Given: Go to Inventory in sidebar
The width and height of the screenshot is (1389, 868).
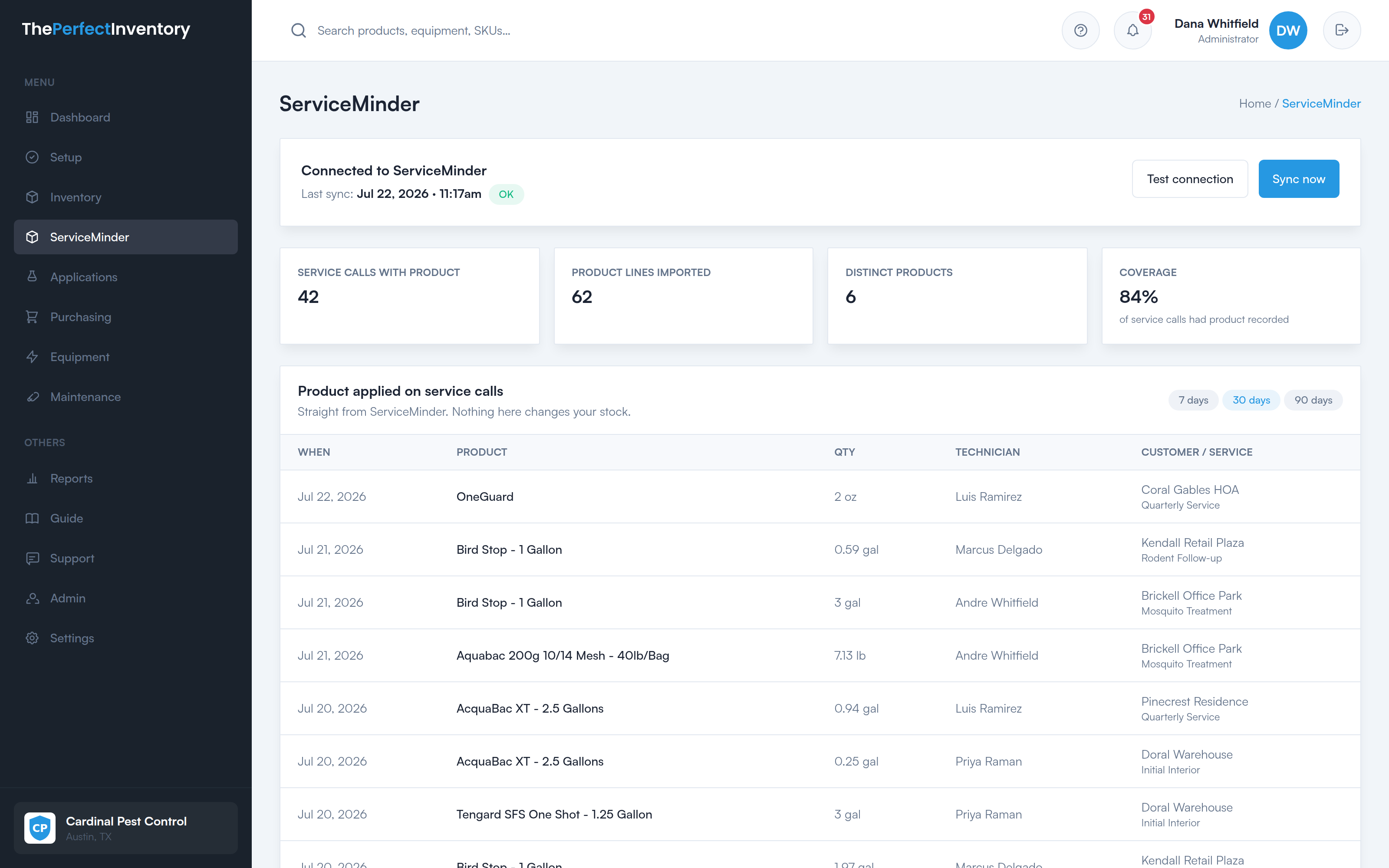Looking at the screenshot, I should pos(126,197).
